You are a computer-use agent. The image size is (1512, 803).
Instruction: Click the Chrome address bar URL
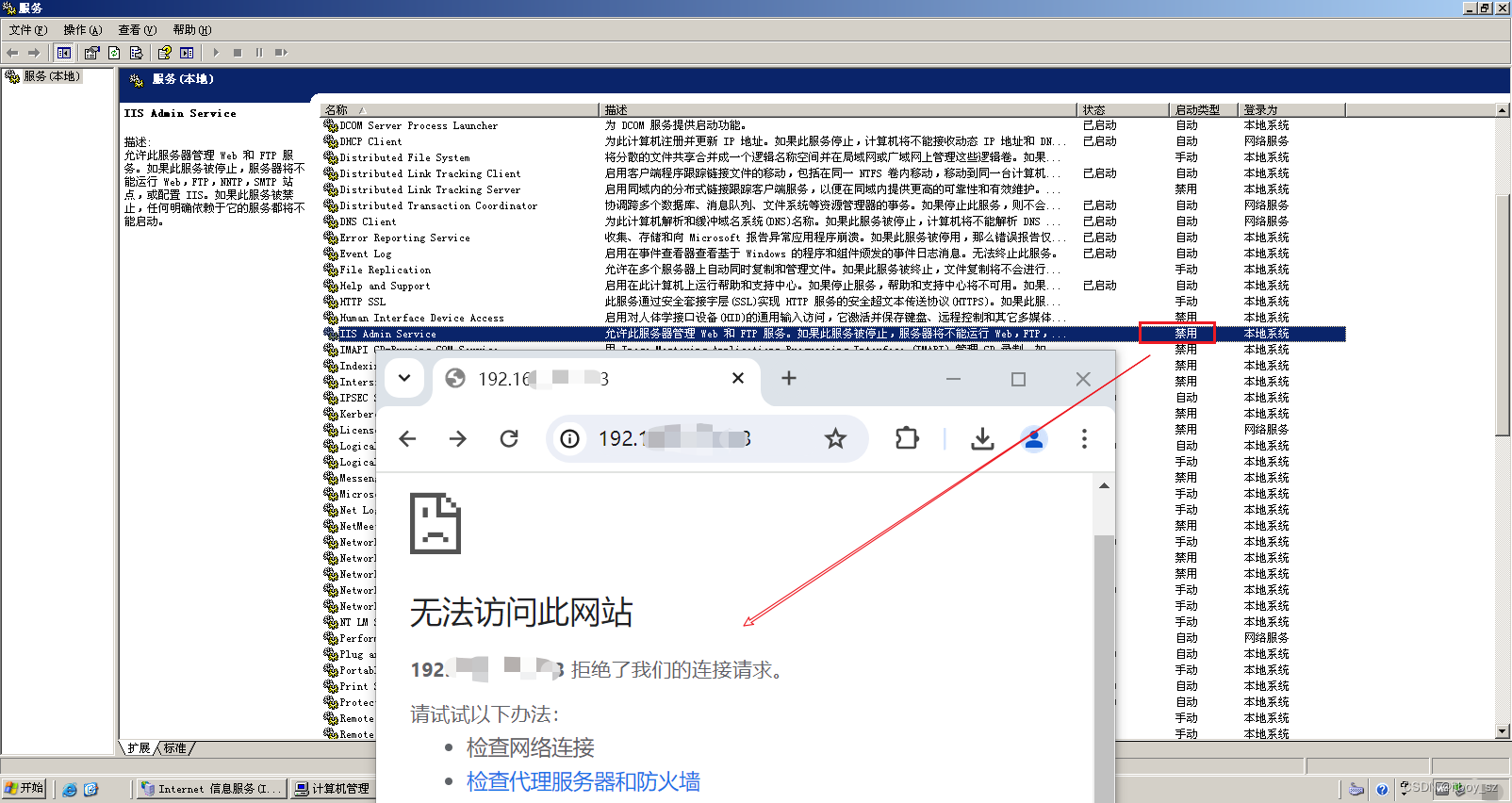(674, 438)
